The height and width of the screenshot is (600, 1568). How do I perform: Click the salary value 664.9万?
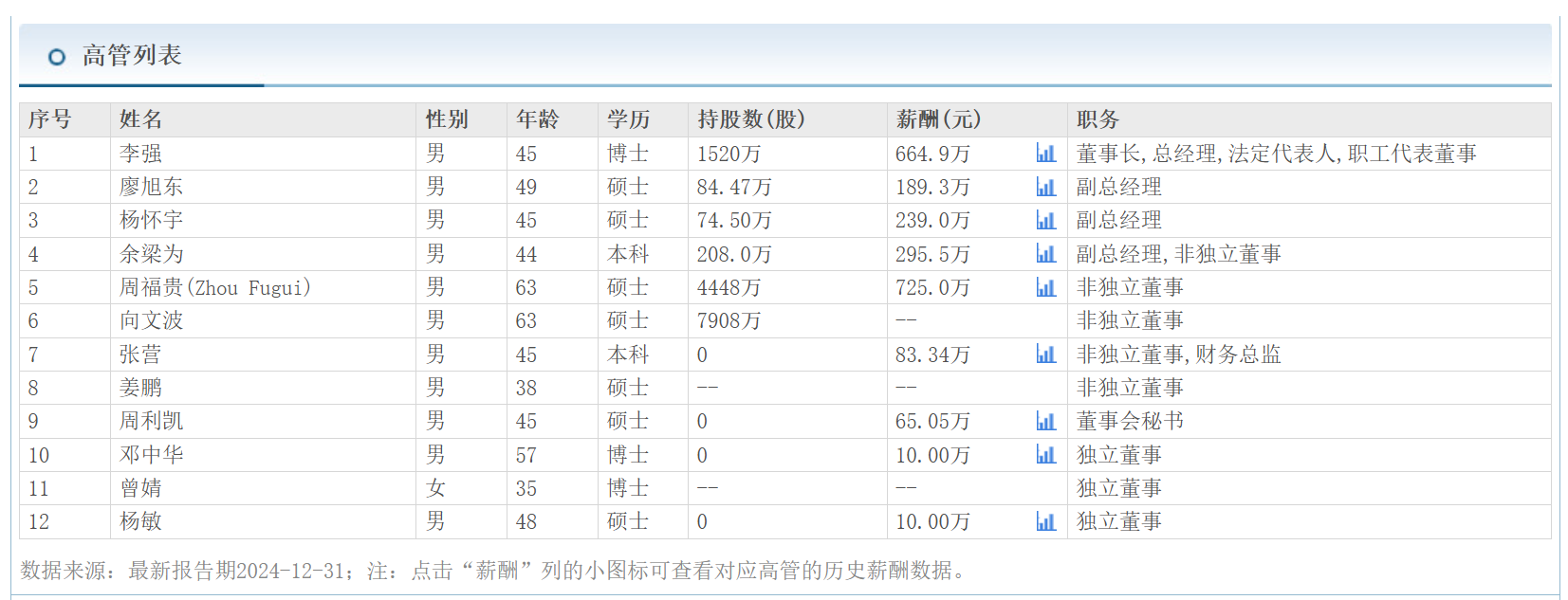pyautogui.click(x=933, y=154)
